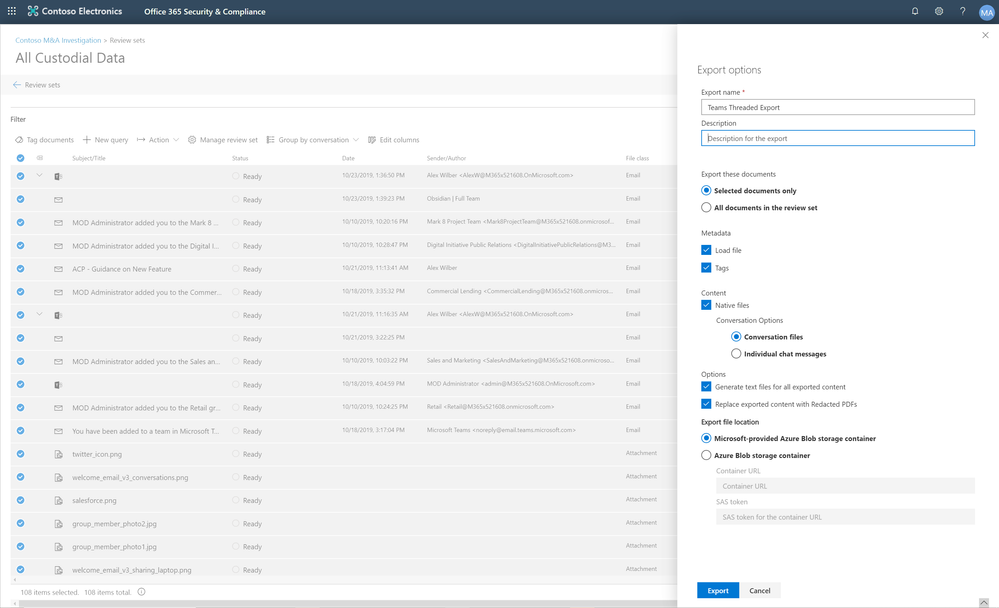Click the info icon next to 108 items total

coord(141,592)
